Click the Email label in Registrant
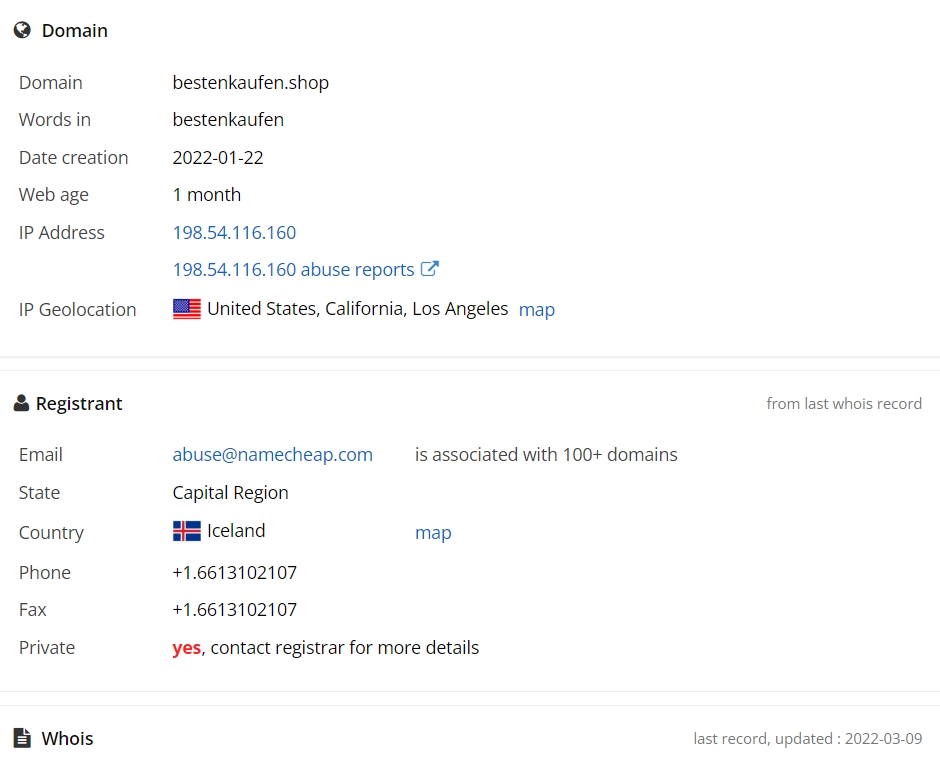Image resolution: width=940 pixels, height=758 pixels. coord(41,455)
